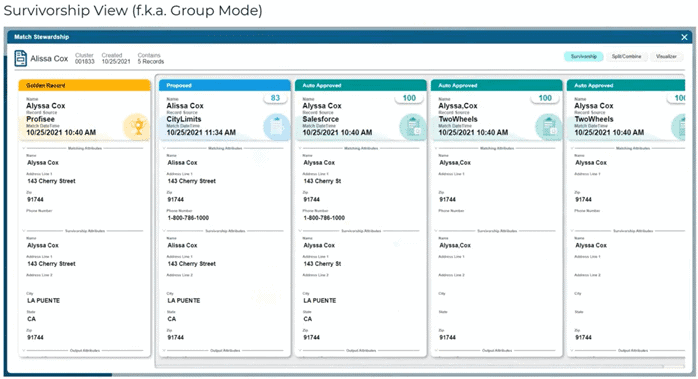Screen dimensions: 698x379
Task: Close the Match Stewardship window
Action: [x=684, y=37]
